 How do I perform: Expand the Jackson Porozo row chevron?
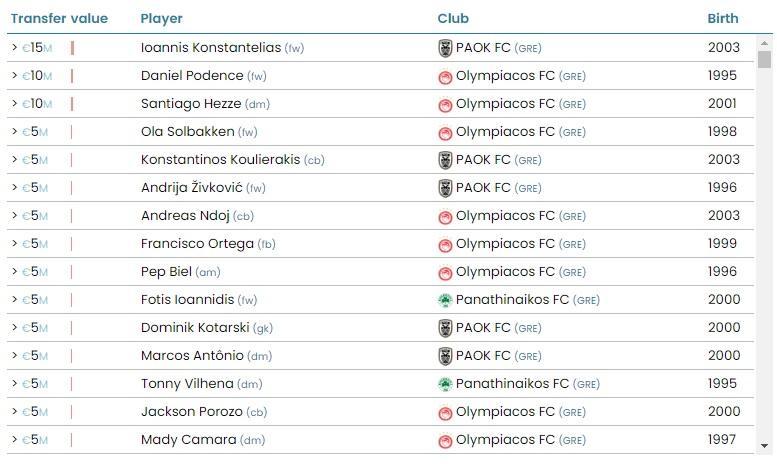14,411
